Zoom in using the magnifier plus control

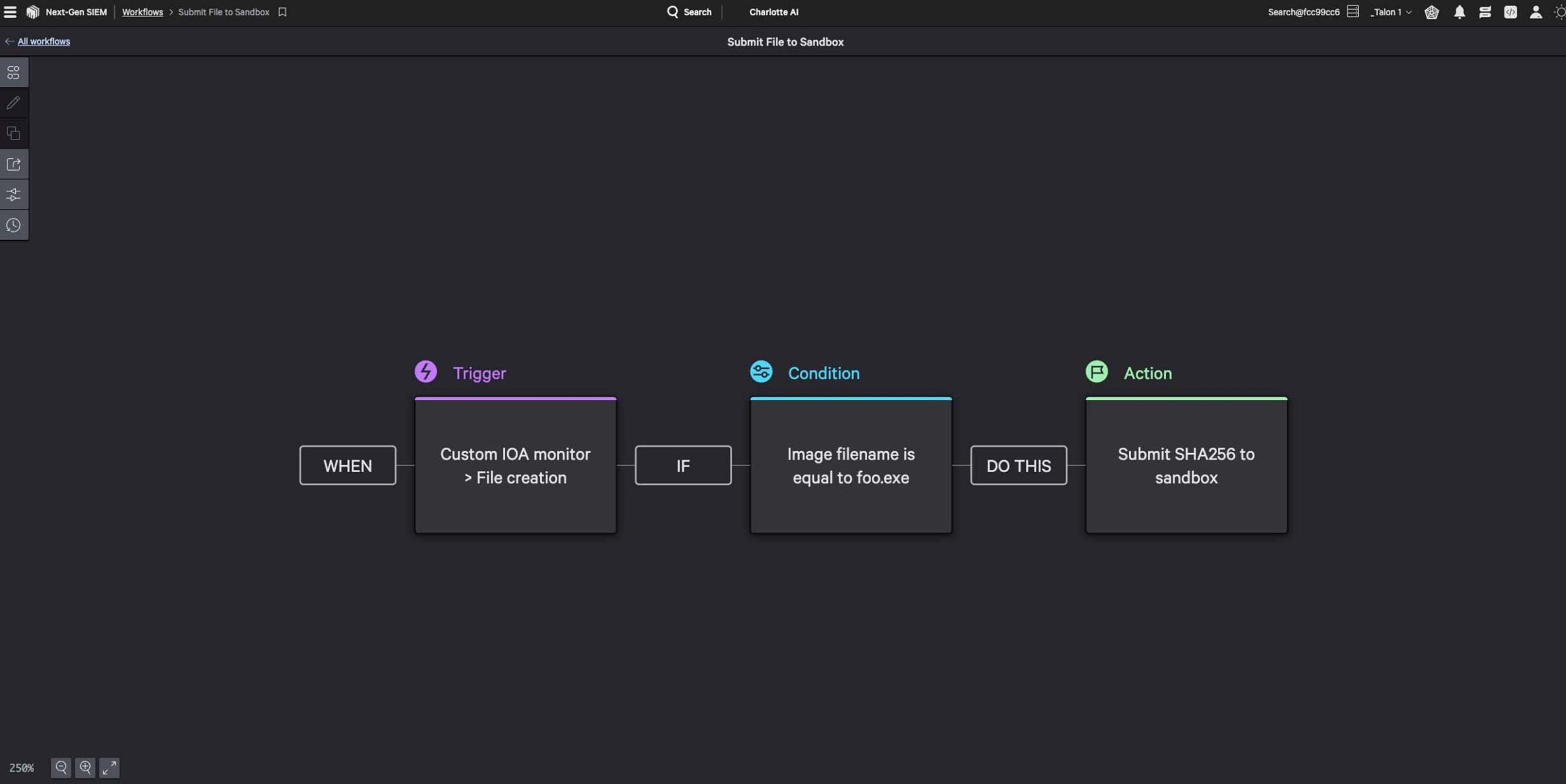[x=86, y=767]
